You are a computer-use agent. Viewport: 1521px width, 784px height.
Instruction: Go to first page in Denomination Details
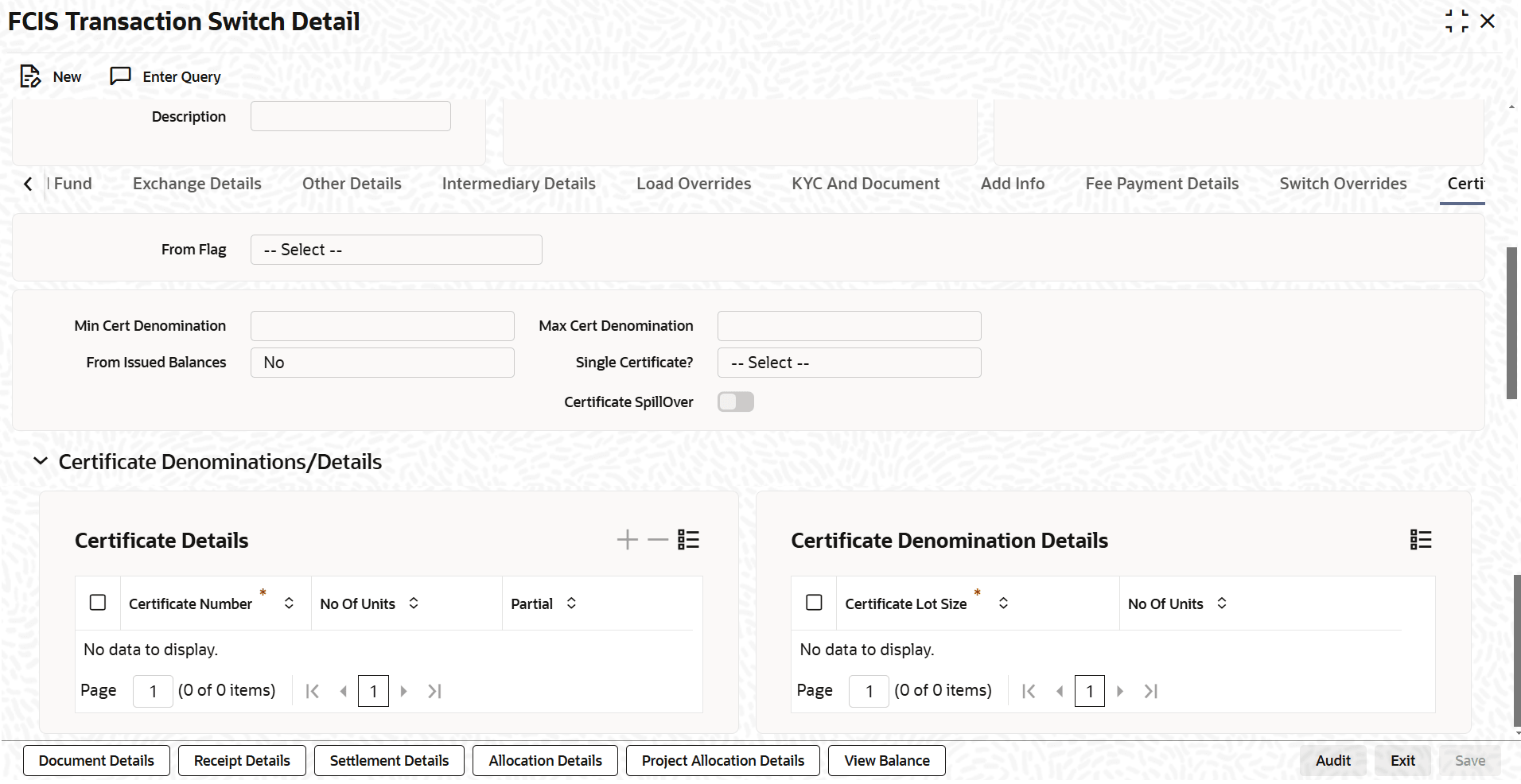click(x=1029, y=691)
